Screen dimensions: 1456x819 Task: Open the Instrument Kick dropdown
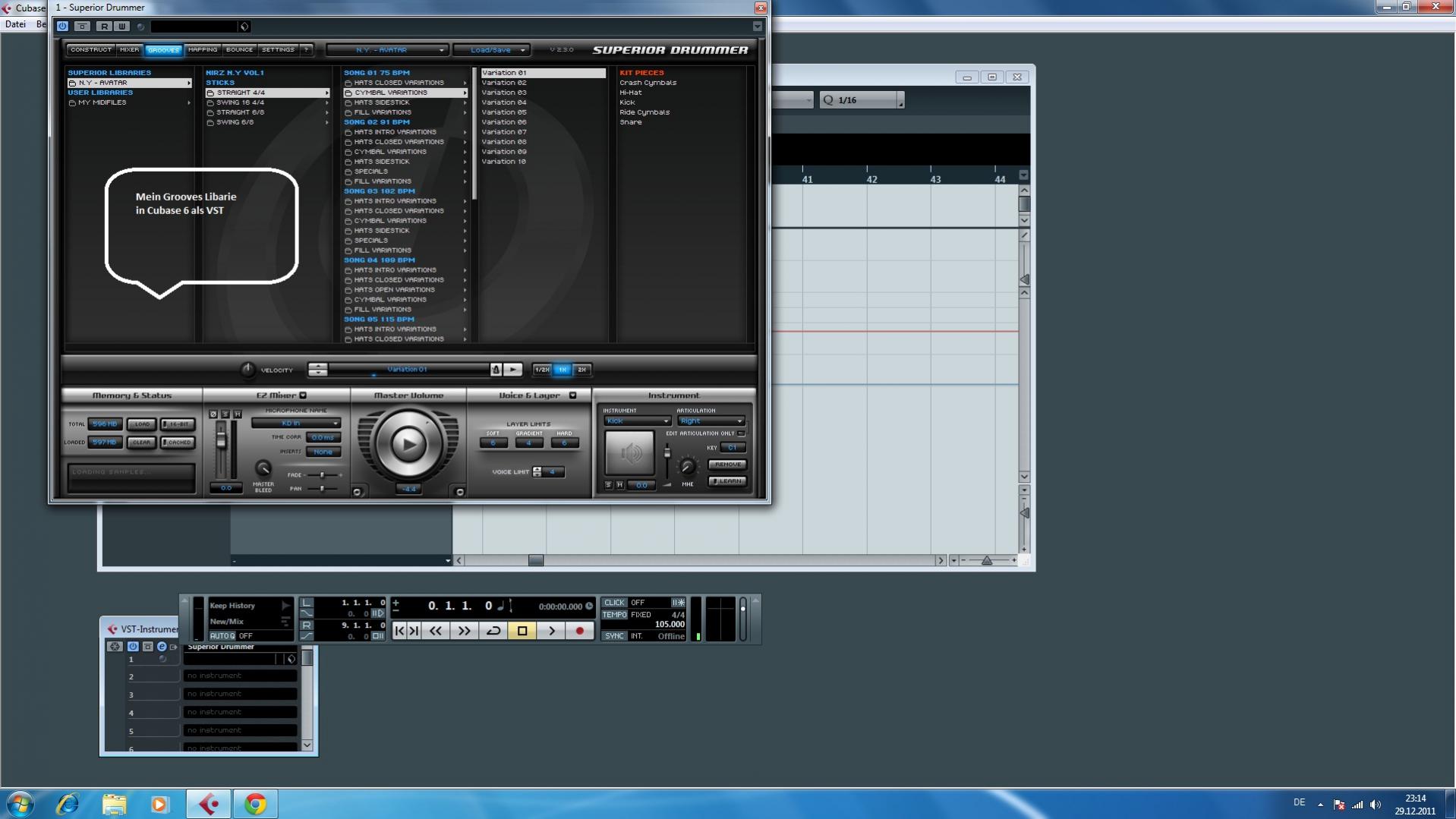(x=637, y=421)
